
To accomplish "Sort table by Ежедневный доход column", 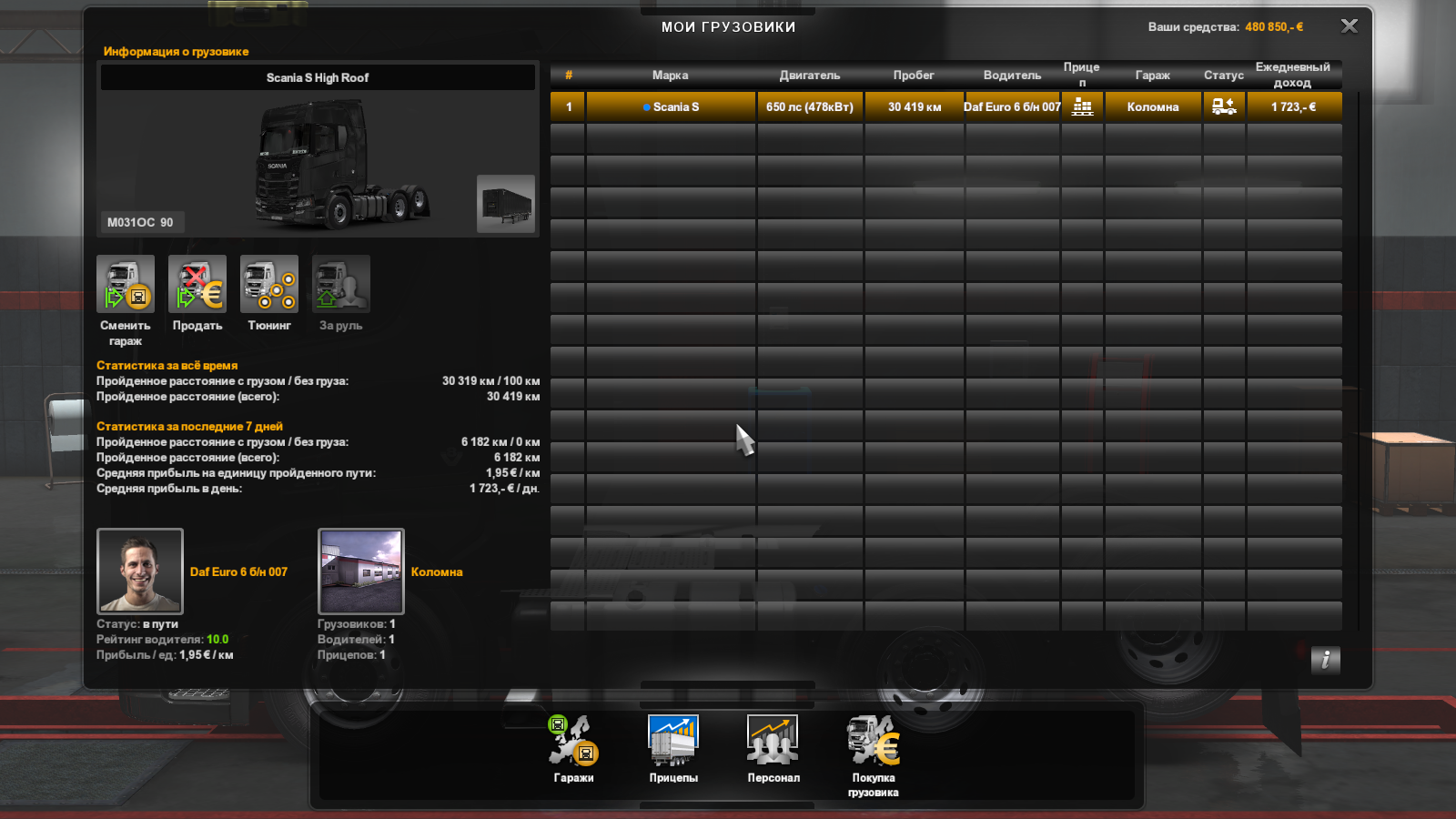I will [1293, 75].
